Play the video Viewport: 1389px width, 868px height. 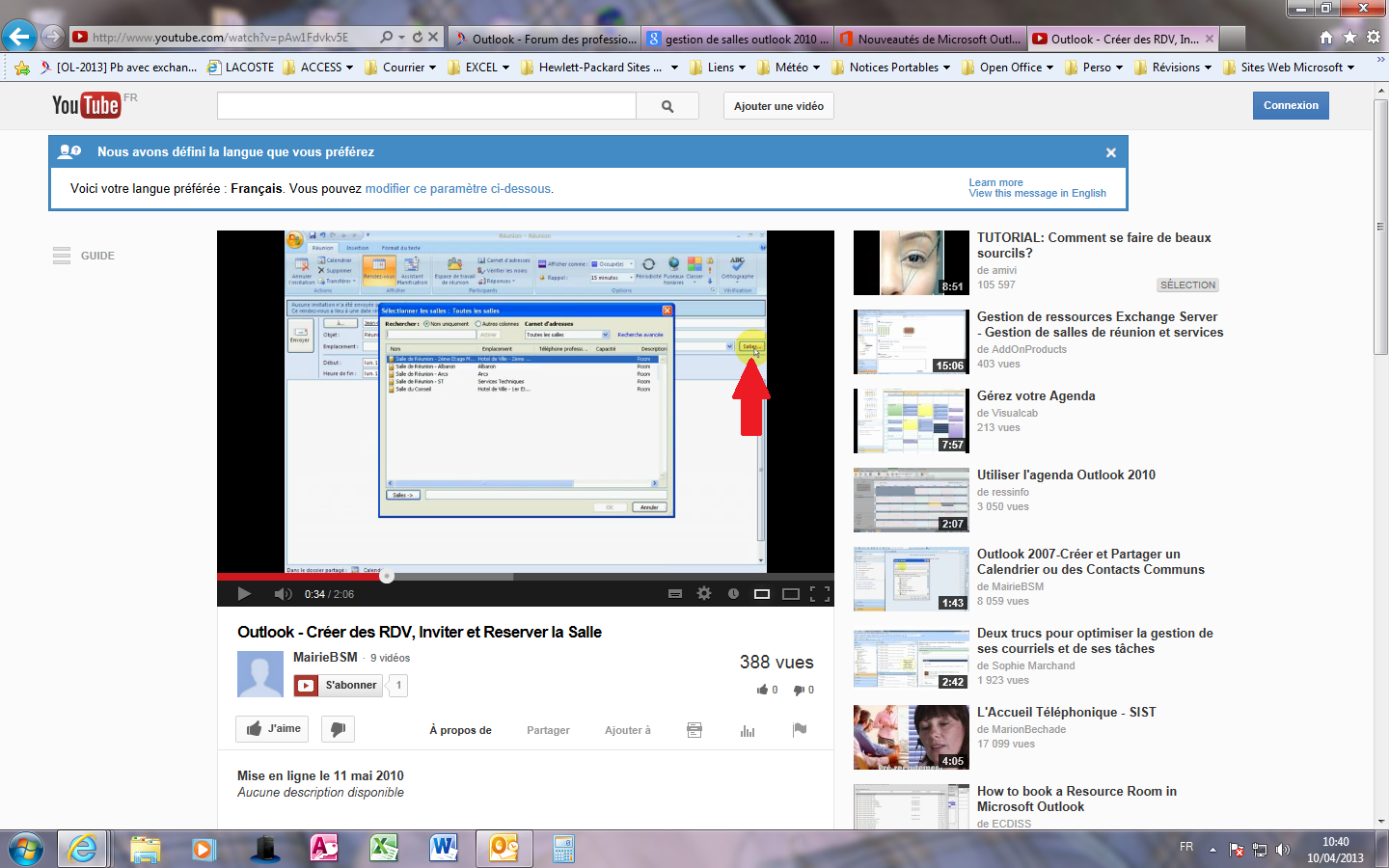[x=244, y=594]
